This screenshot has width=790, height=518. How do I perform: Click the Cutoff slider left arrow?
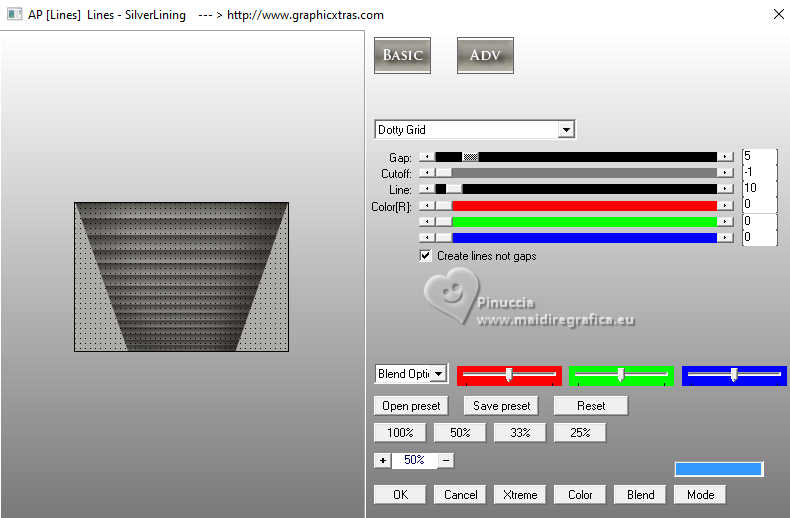[427, 173]
